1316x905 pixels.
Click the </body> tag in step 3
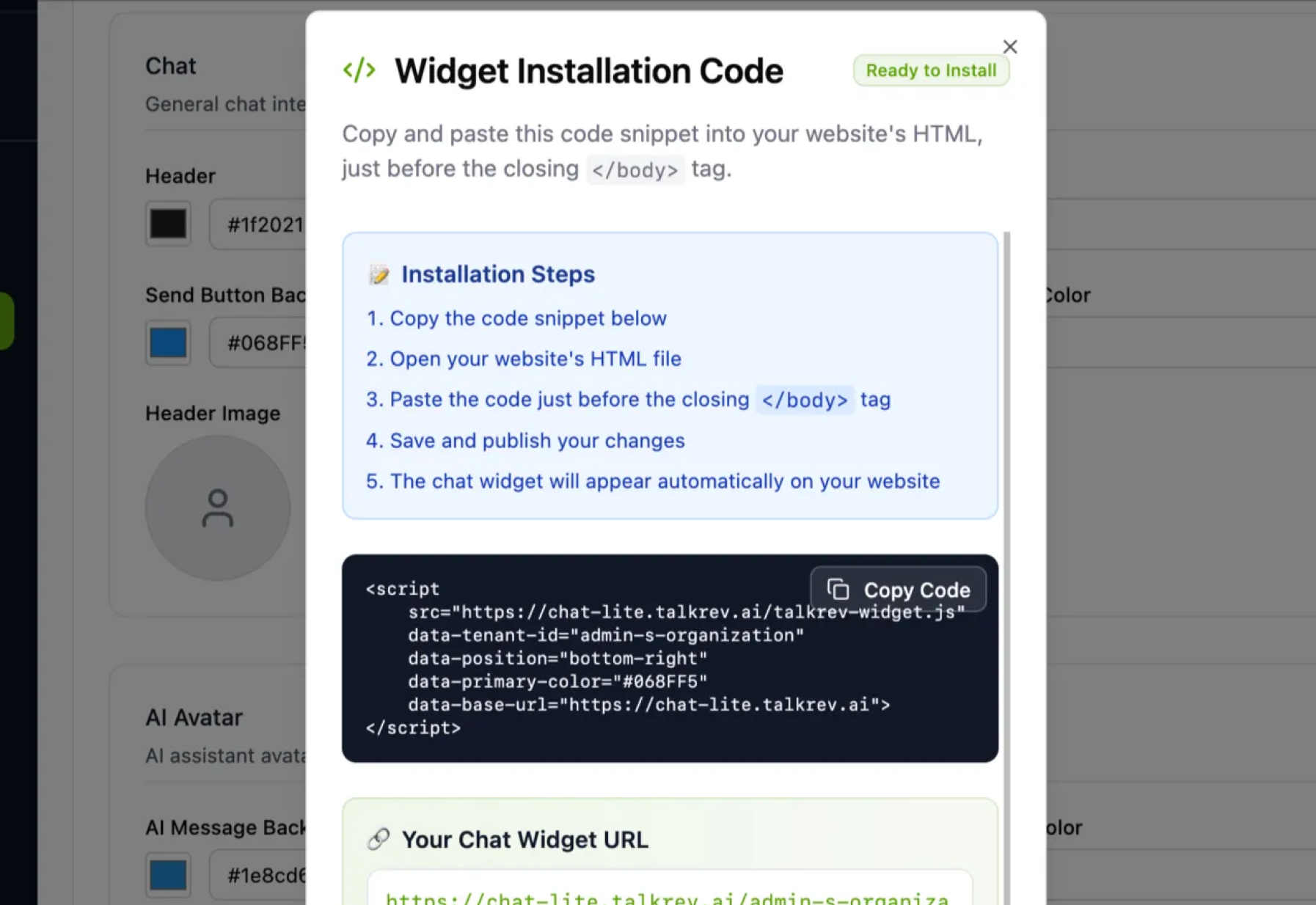click(x=805, y=400)
